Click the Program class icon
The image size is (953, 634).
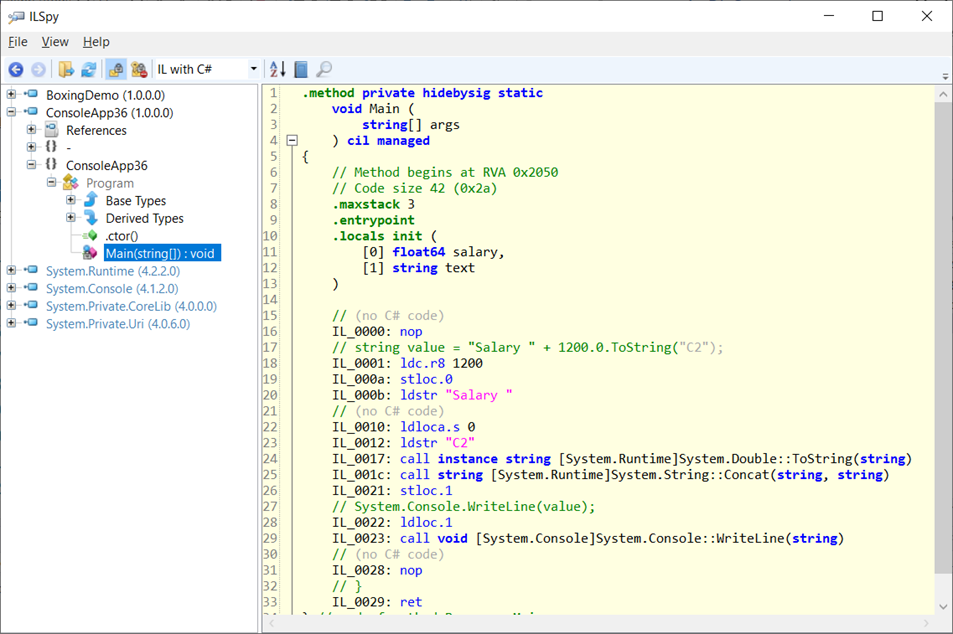click(x=71, y=183)
